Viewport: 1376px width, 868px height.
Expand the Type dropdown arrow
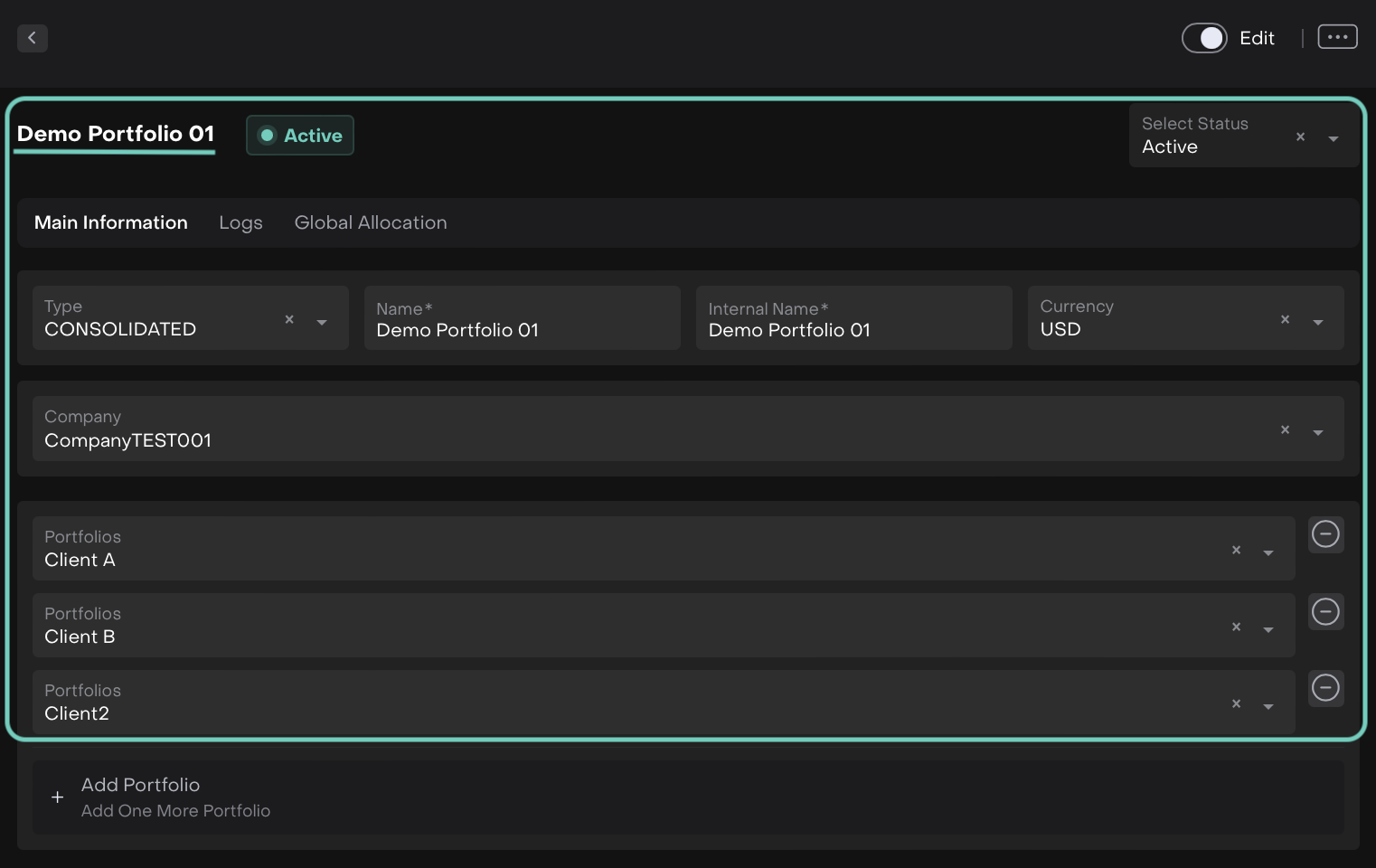pos(322,322)
